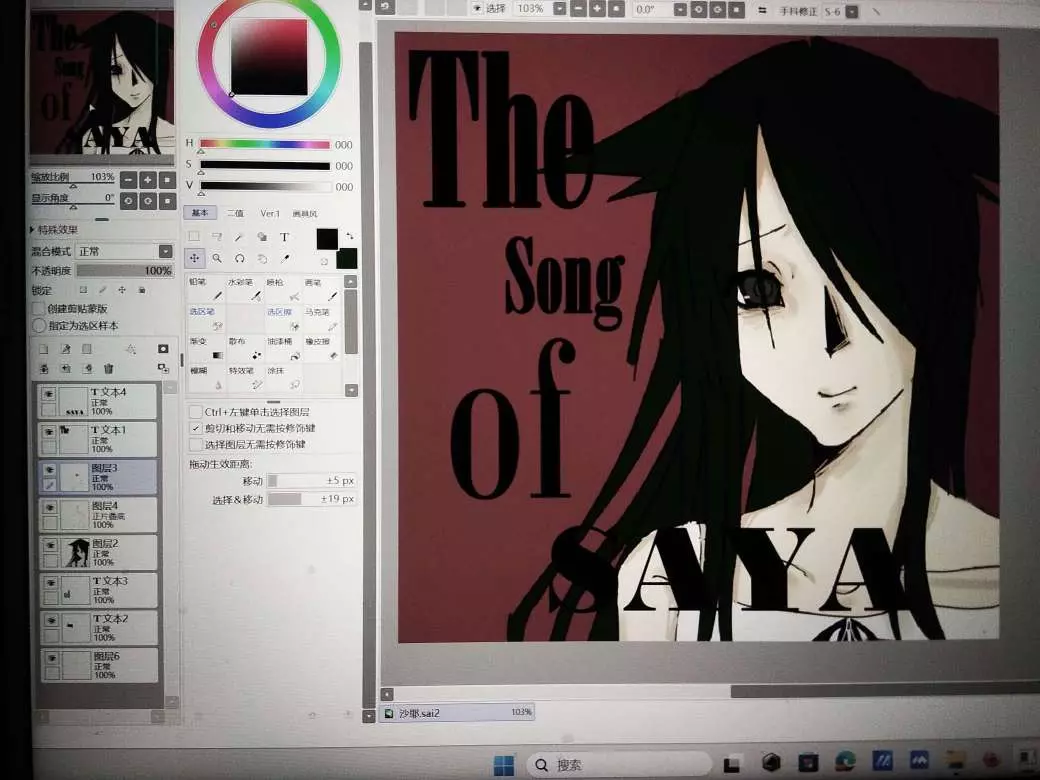Click the new layer icon in layer panel
1040x780 pixels.
(x=44, y=349)
